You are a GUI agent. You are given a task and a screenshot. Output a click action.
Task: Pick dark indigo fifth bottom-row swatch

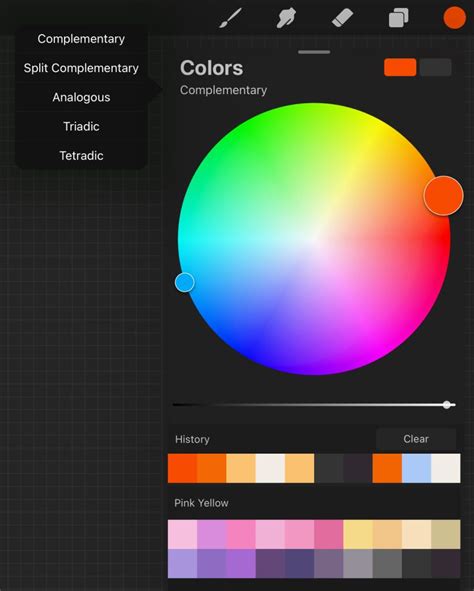[x=299, y=564]
